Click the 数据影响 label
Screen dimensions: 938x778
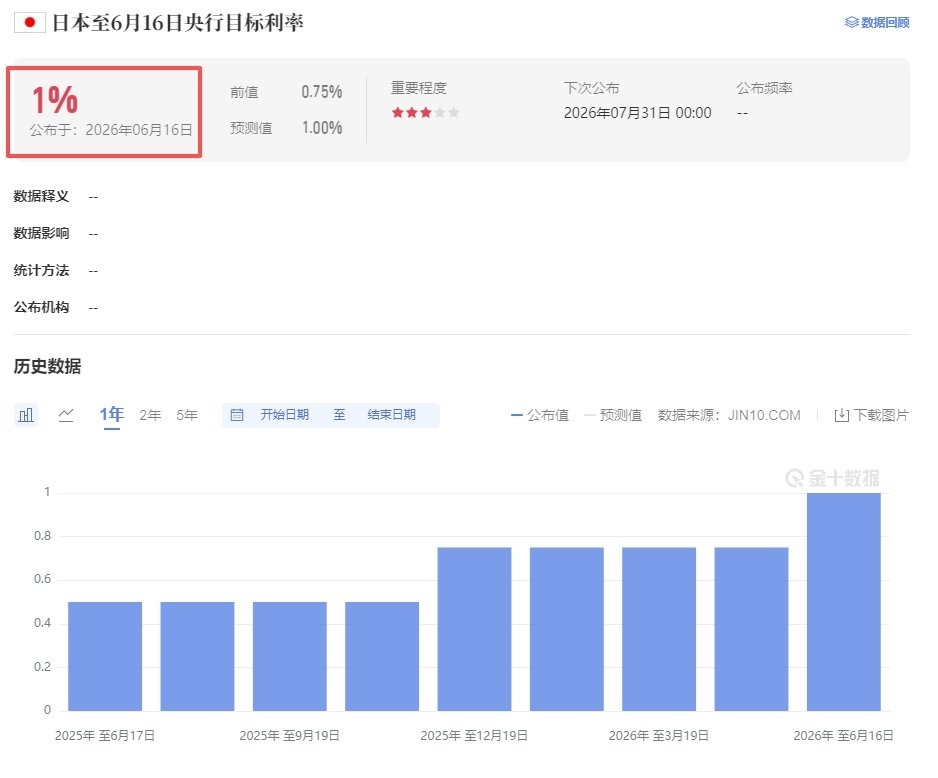click(41, 233)
